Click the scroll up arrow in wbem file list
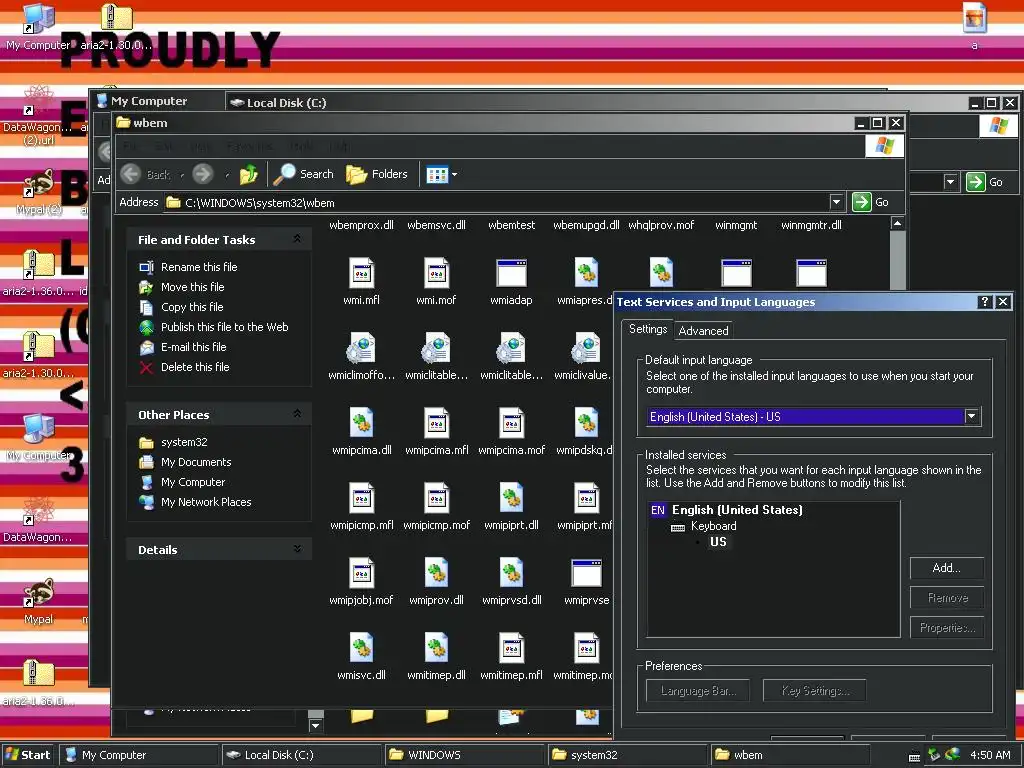The width and height of the screenshot is (1024, 768). point(898,224)
